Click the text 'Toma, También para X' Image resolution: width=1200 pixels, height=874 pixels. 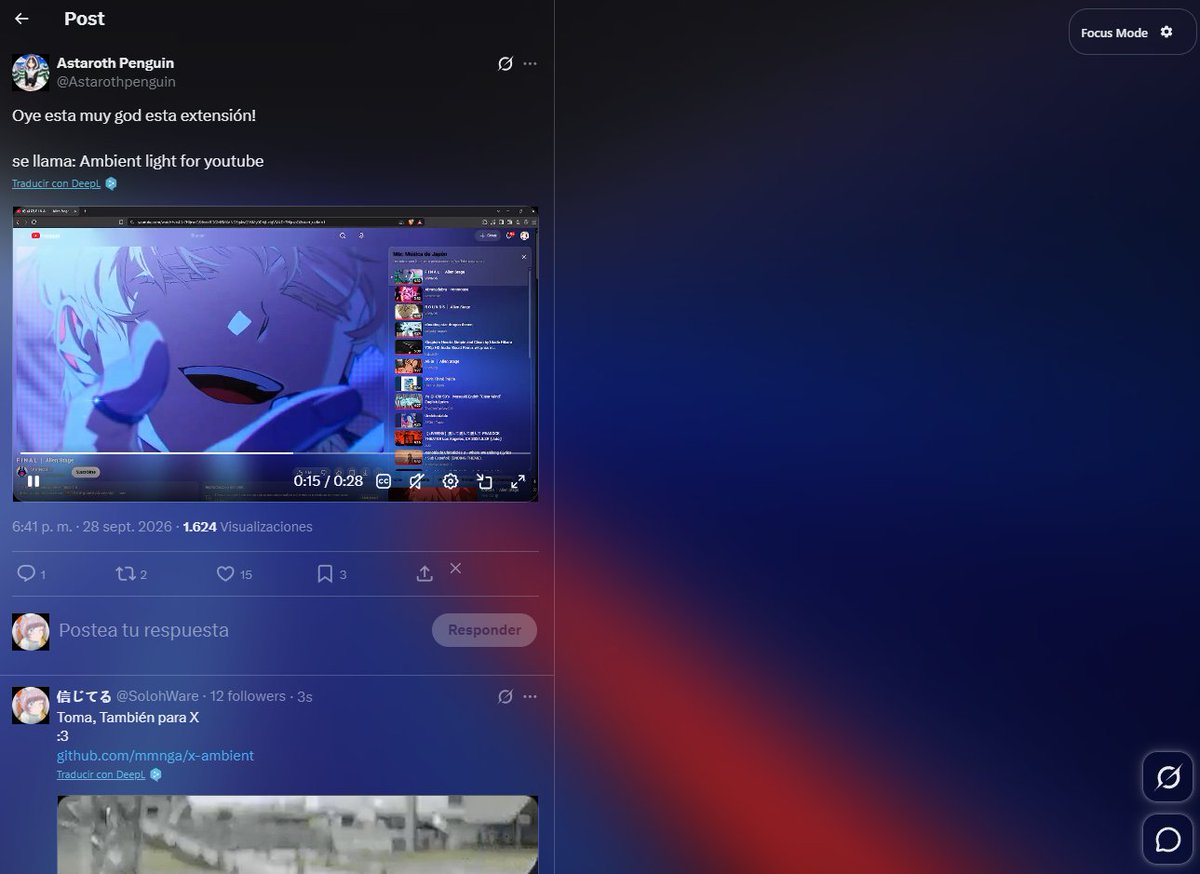click(128, 717)
